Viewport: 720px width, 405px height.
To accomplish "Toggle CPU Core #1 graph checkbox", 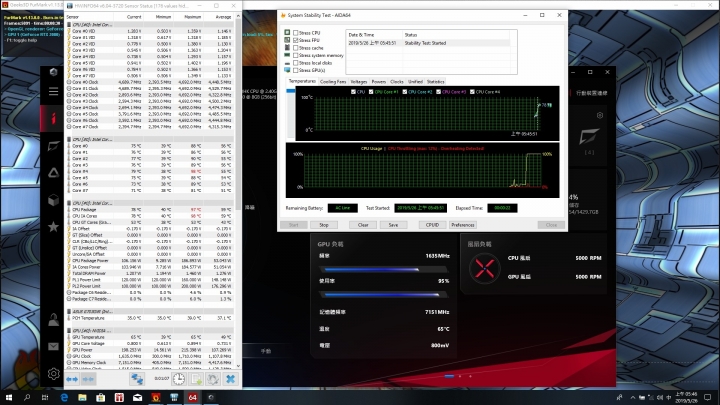I will click(x=371, y=92).
